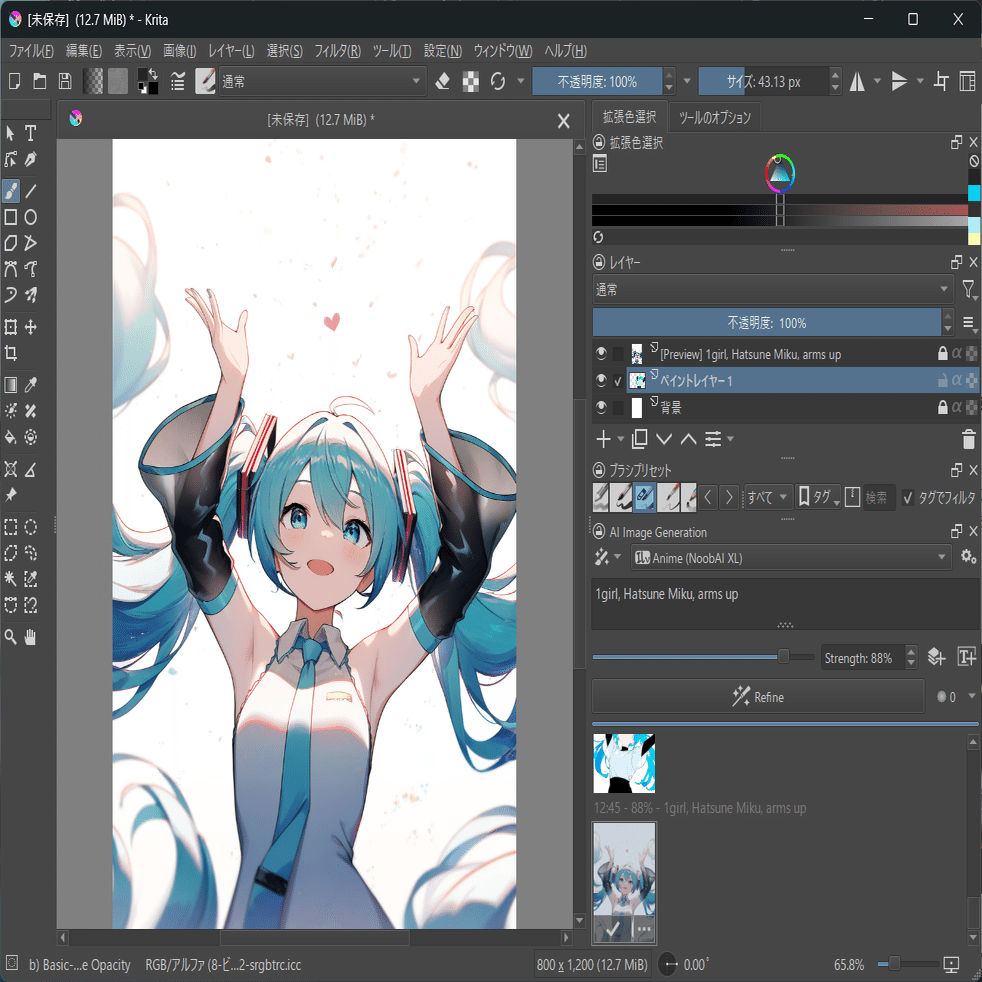Select the Calligraphy tool
The image size is (982, 982).
coord(31,159)
